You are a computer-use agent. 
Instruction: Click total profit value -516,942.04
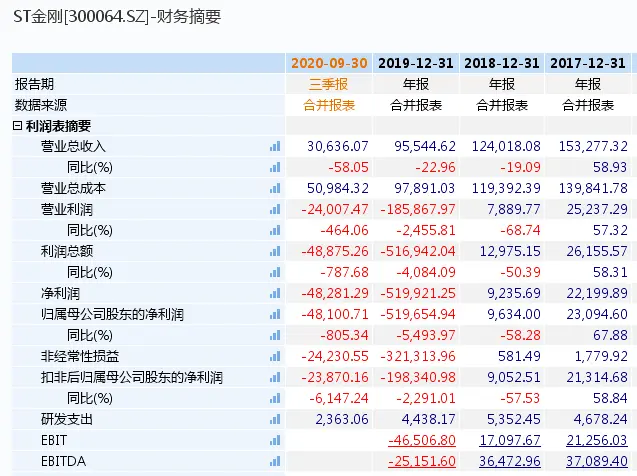[418, 251]
